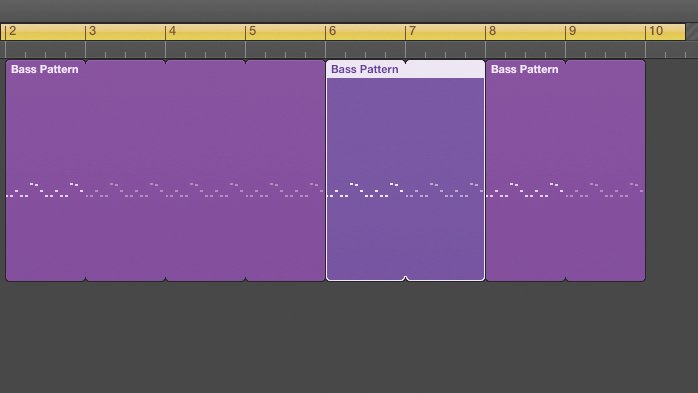Click bar 8 marker in the ruler
Viewport: 698px width, 393px height.
point(492,31)
